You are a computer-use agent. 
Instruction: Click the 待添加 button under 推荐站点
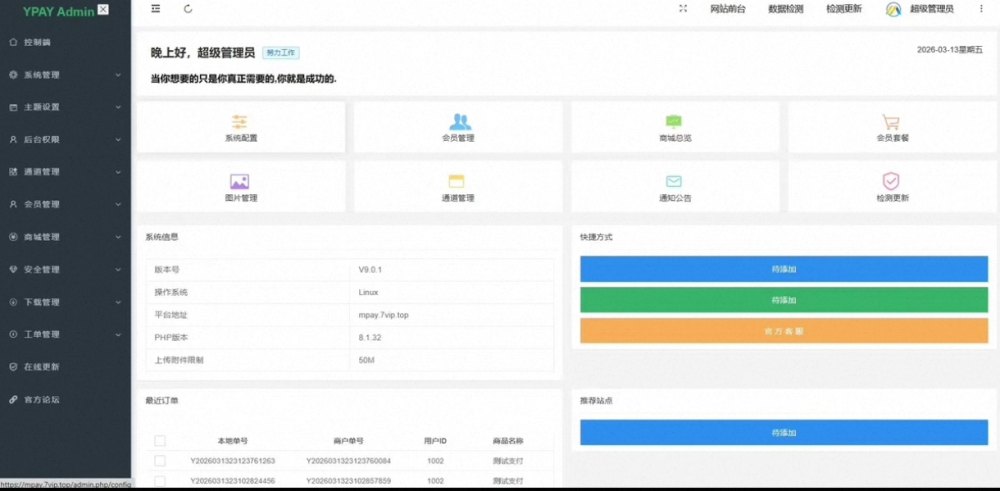tap(784, 432)
